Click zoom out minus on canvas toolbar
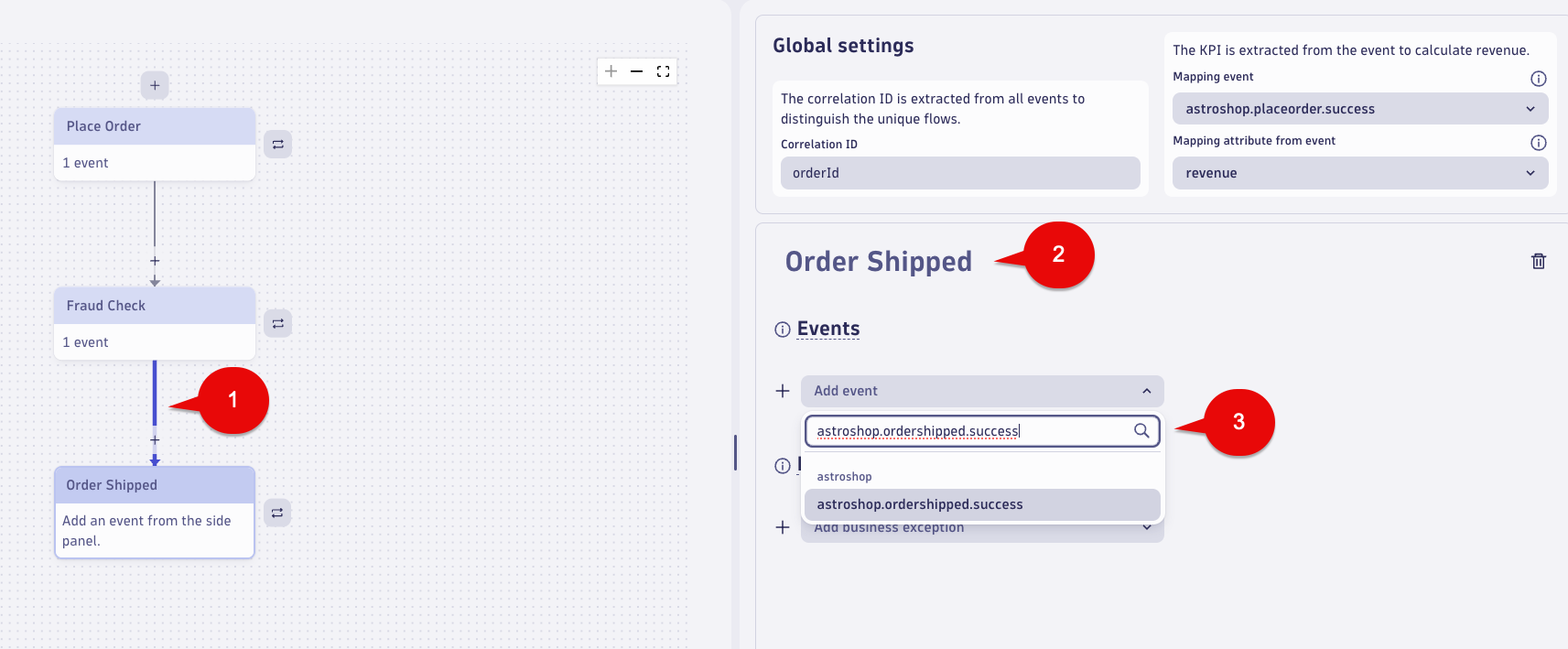Image resolution: width=1568 pixels, height=649 pixels. 637,71
